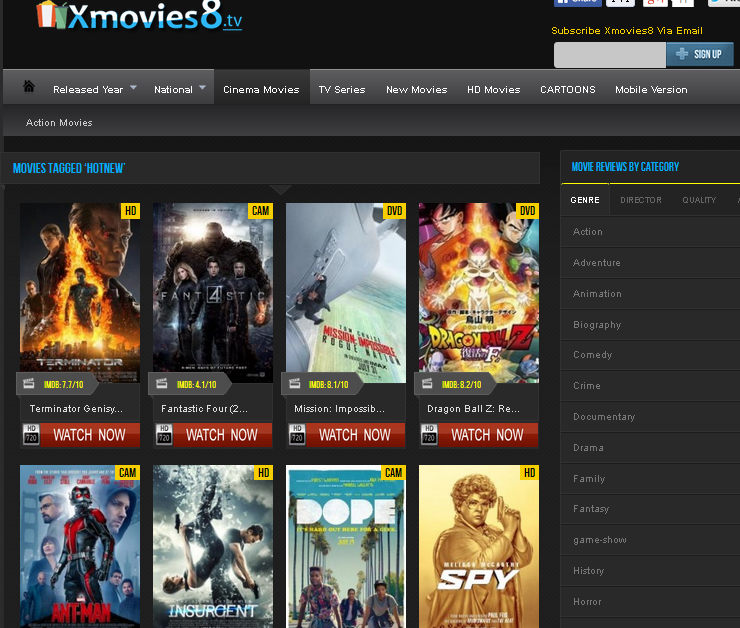The image size is (740, 628).
Task: Click clapperboard icon under Fantastic Four
Action: (162, 384)
